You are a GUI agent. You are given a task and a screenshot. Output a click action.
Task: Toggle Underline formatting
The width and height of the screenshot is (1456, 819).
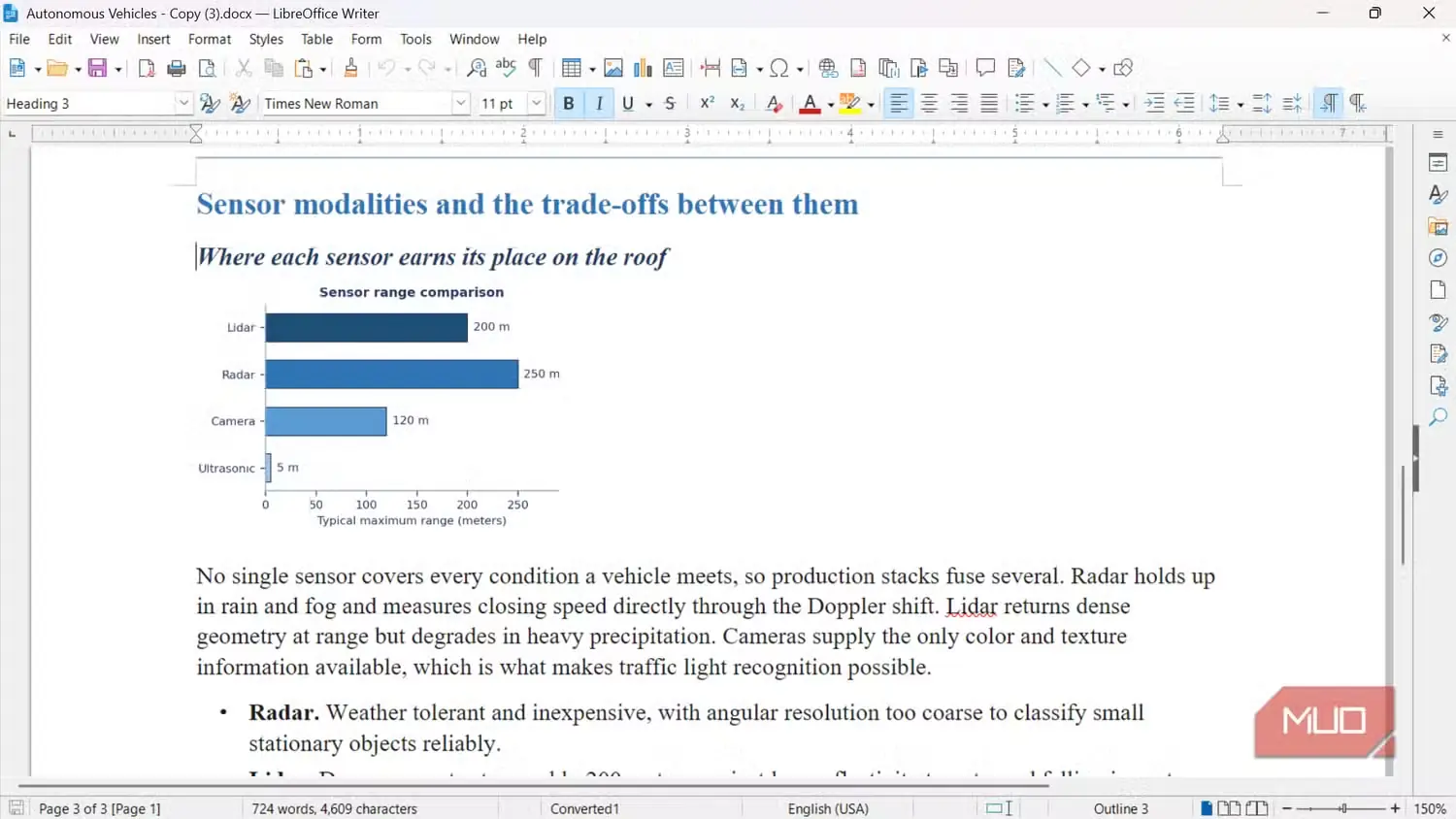[x=628, y=104]
